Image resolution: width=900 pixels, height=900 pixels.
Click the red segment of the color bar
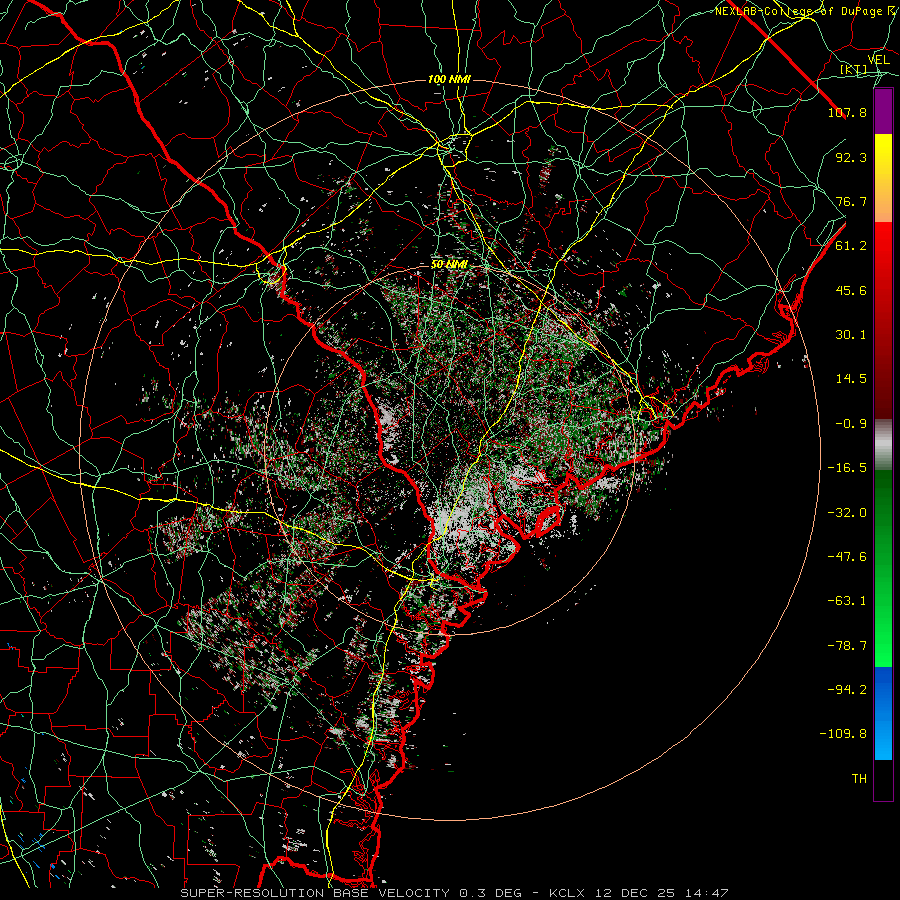click(883, 320)
